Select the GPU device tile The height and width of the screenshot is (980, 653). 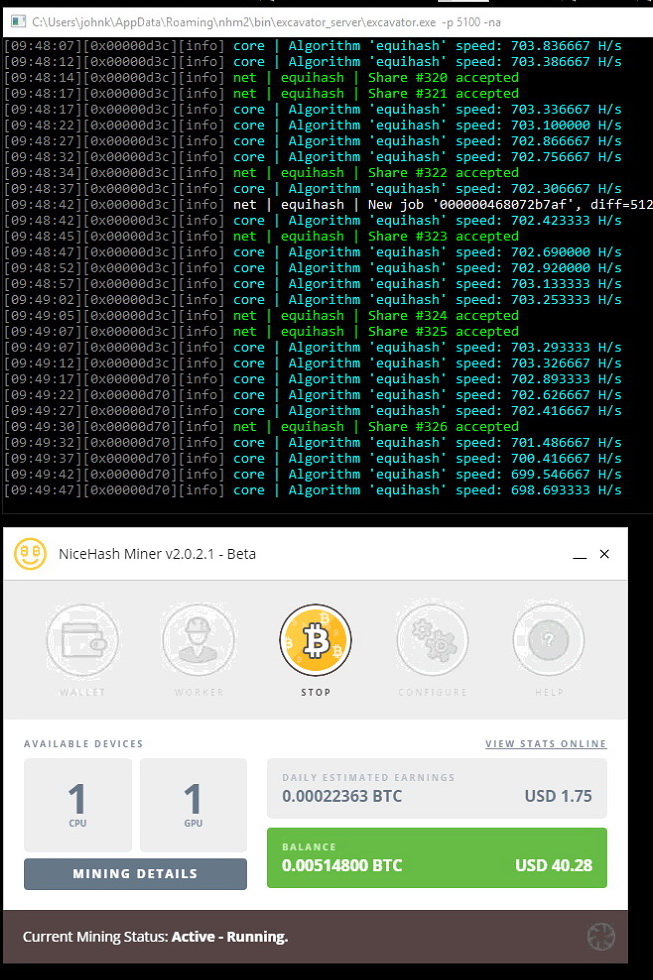click(193, 804)
